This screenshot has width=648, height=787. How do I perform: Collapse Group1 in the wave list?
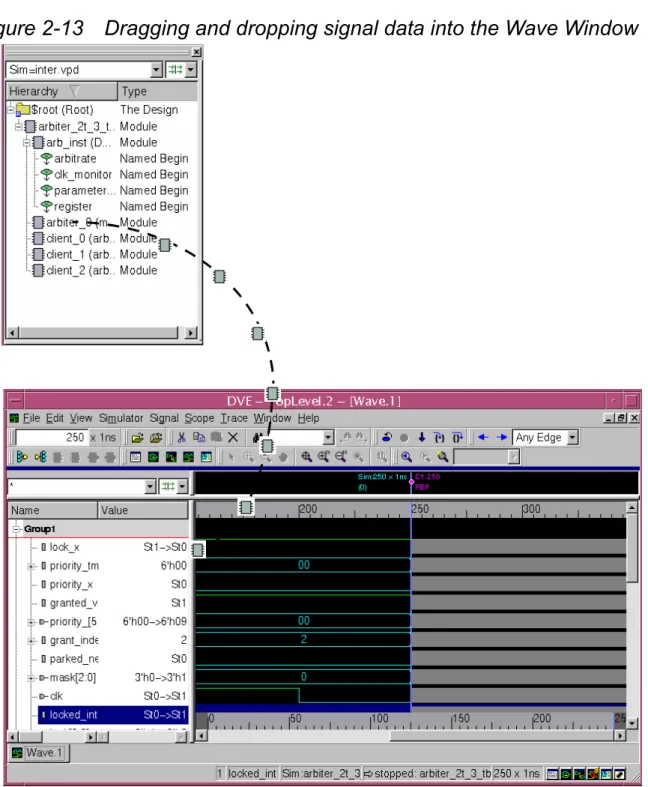pyautogui.click(x=17, y=529)
